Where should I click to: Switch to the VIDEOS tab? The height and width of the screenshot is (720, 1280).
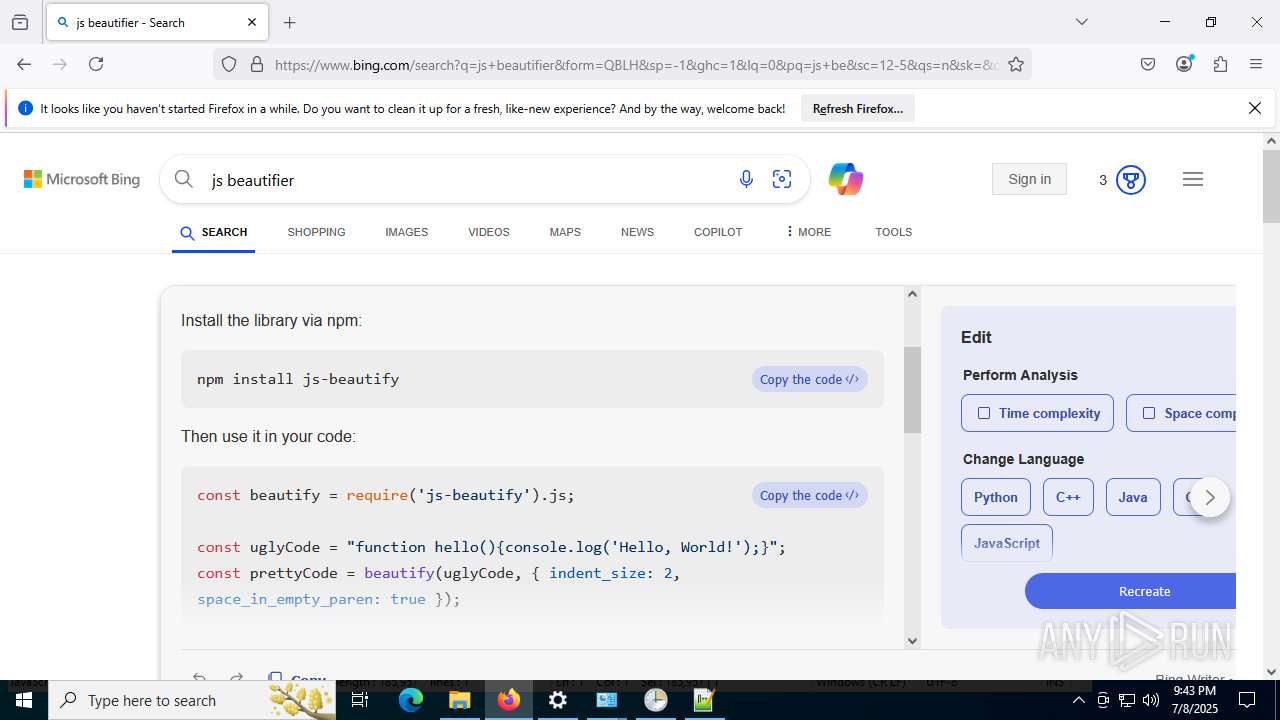[489, 232]
